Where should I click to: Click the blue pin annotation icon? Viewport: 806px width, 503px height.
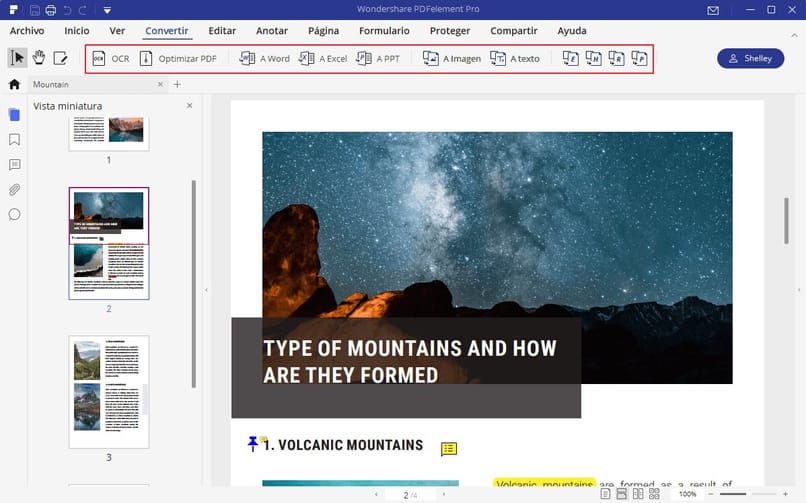tap(252, 443)
